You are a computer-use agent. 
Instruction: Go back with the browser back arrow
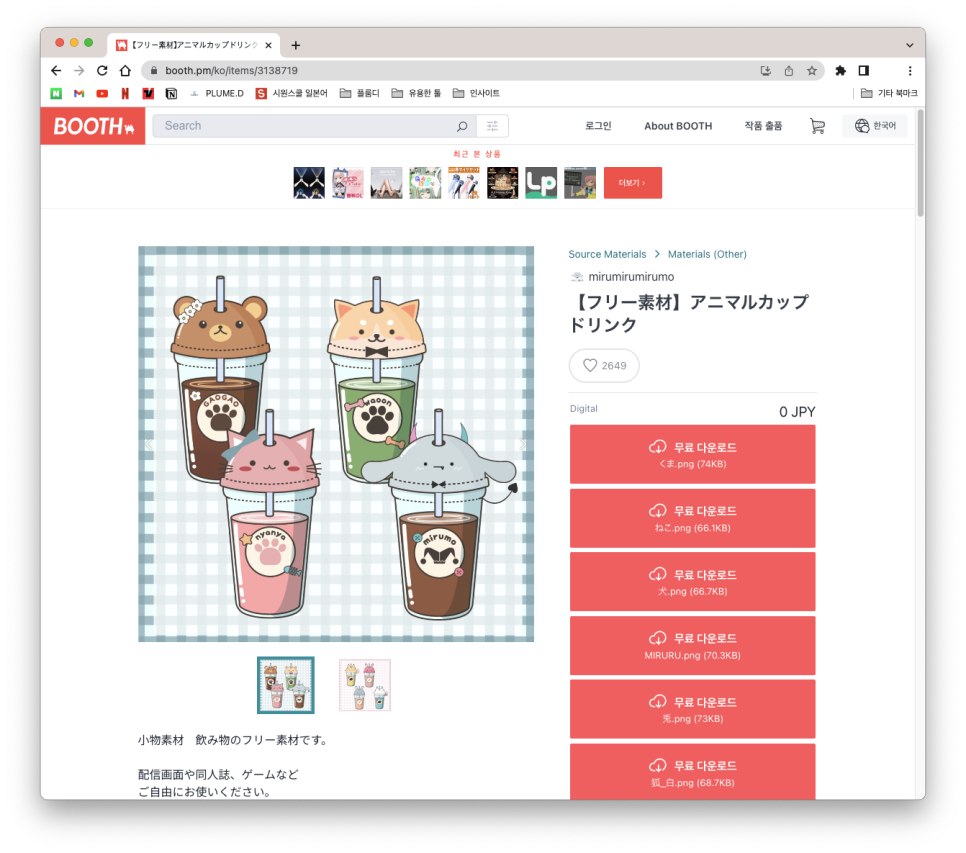click(56, 71)
